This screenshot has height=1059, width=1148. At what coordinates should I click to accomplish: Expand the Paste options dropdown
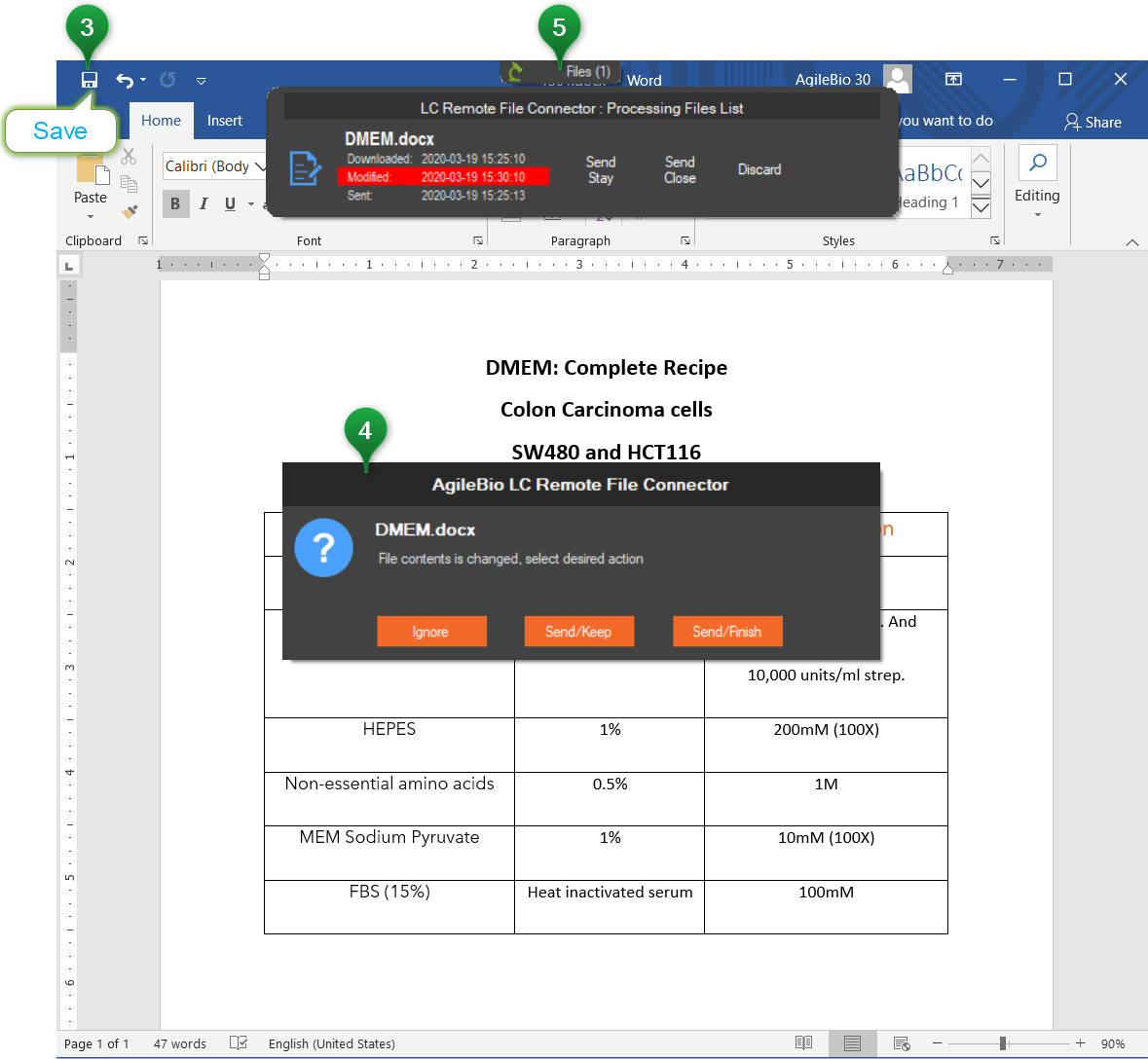click(x=90, y=217)
